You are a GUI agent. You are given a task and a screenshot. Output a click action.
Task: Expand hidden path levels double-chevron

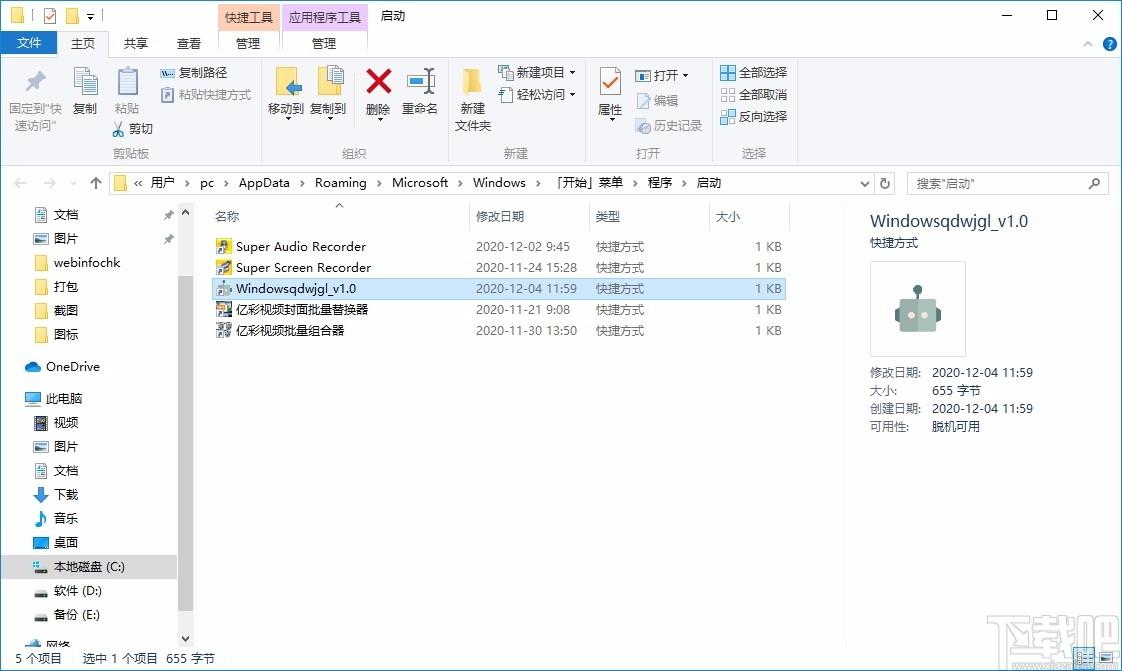[138, 183]
